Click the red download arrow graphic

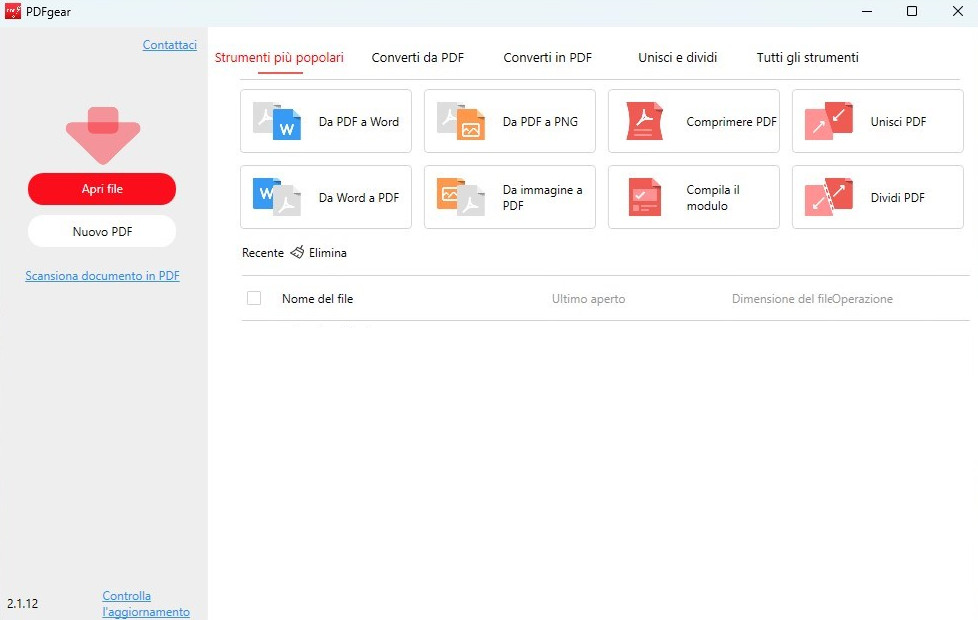(x=102, y=135)
